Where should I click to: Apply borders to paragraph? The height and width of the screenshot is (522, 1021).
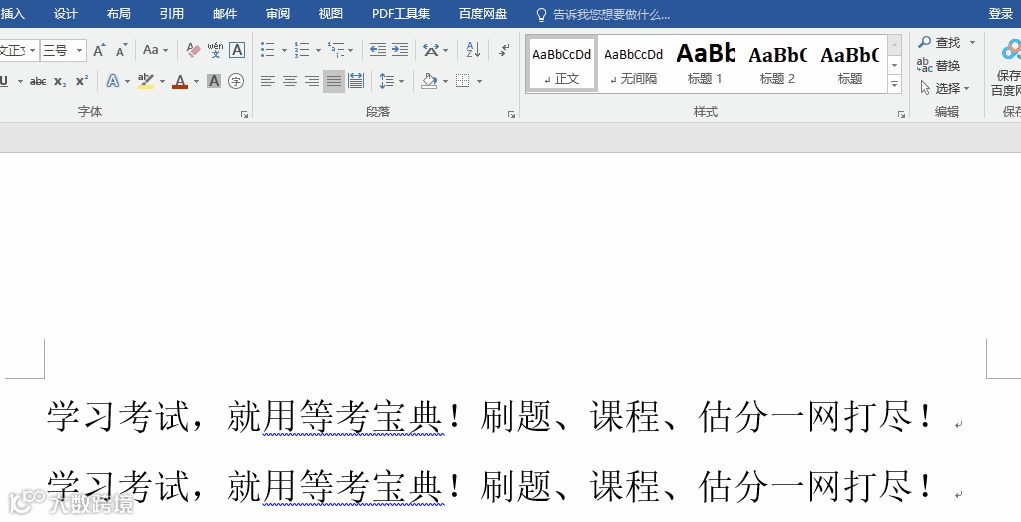point(462,81)
